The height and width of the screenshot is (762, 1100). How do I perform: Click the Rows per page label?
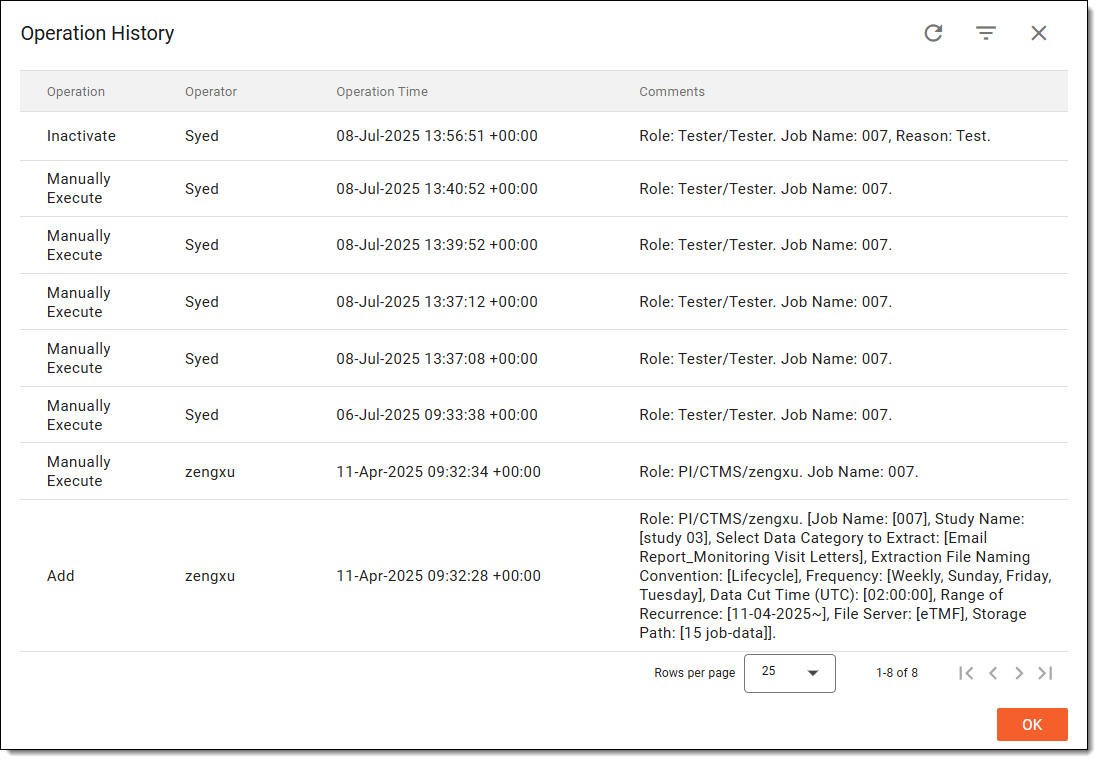695,673
